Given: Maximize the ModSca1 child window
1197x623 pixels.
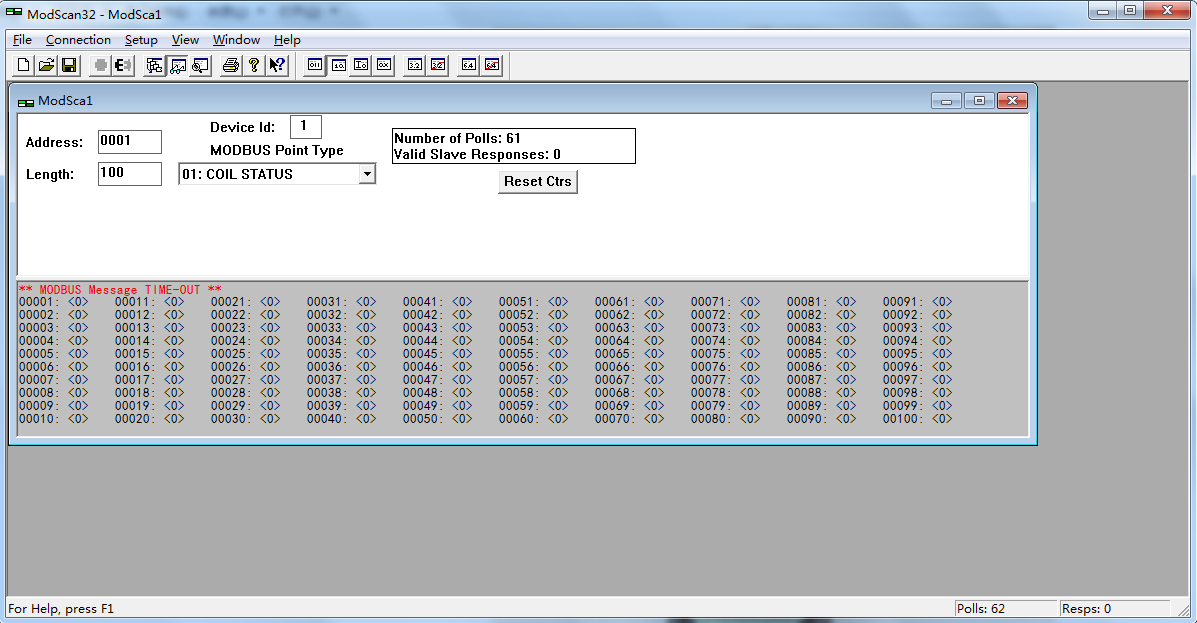Looking at the screenshot, I should 979,100.
